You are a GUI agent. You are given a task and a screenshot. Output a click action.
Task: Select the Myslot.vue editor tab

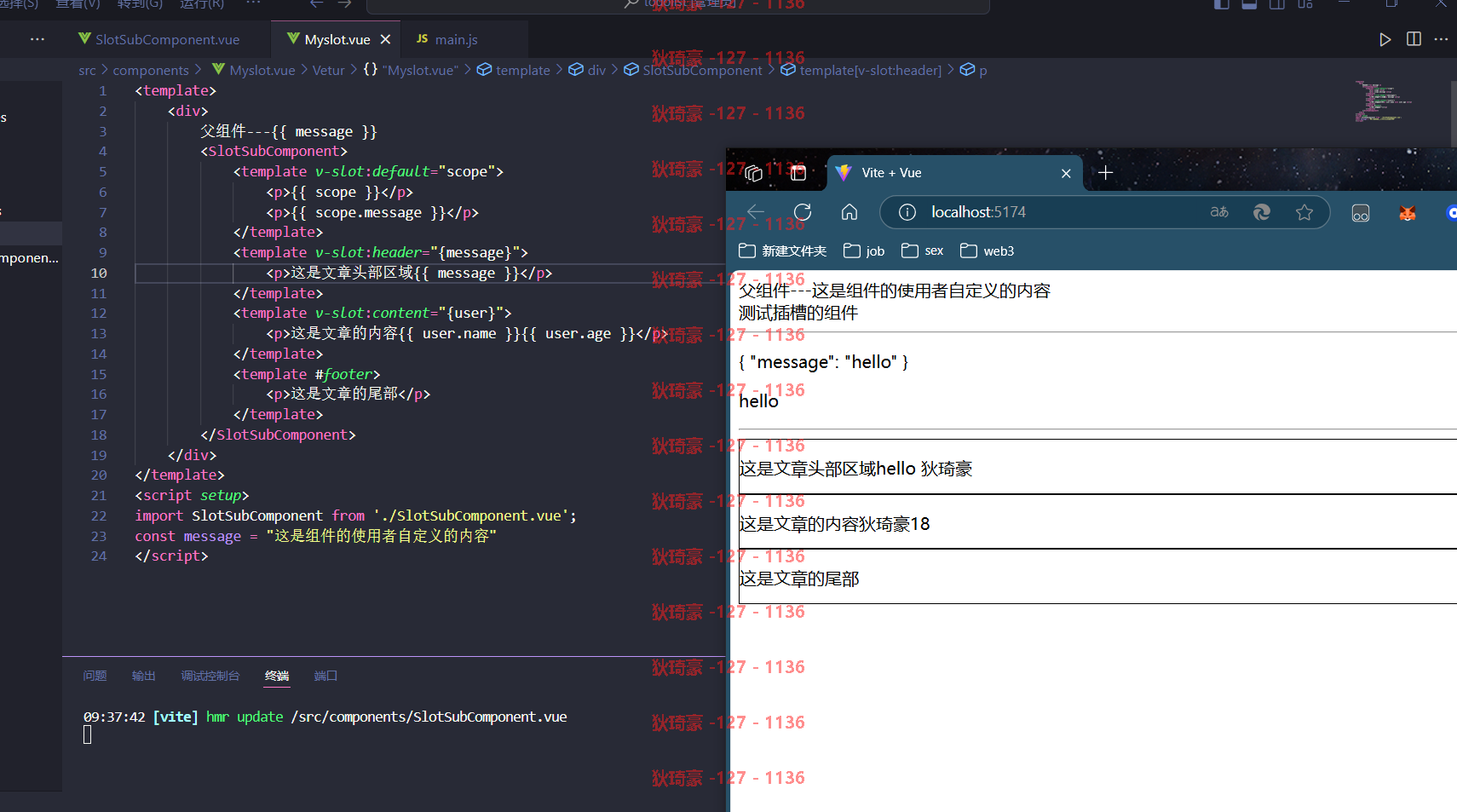click(337, 39)
